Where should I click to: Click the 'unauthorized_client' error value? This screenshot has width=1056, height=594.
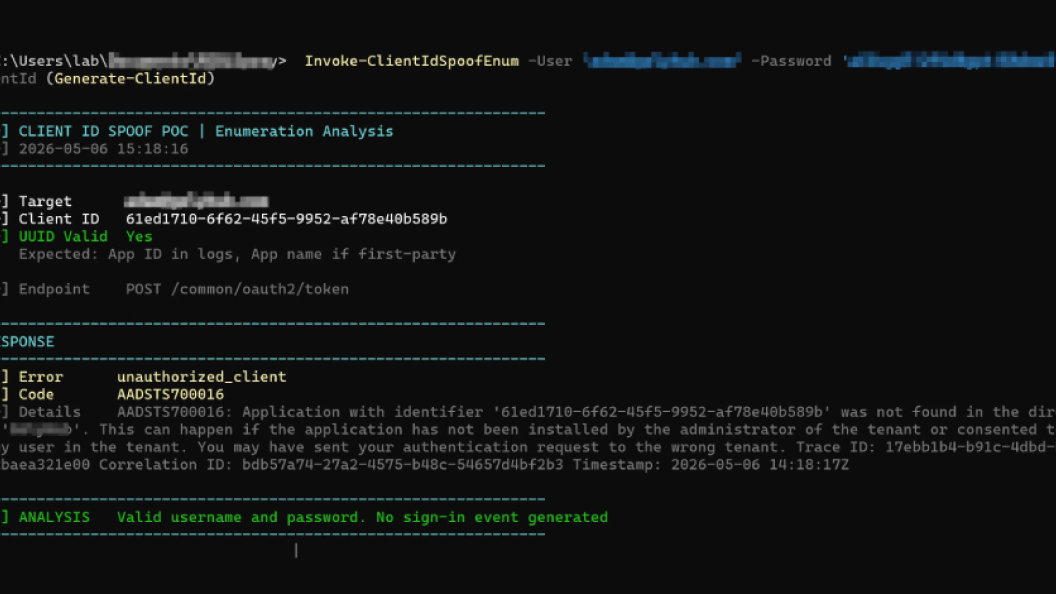point(201,376)
